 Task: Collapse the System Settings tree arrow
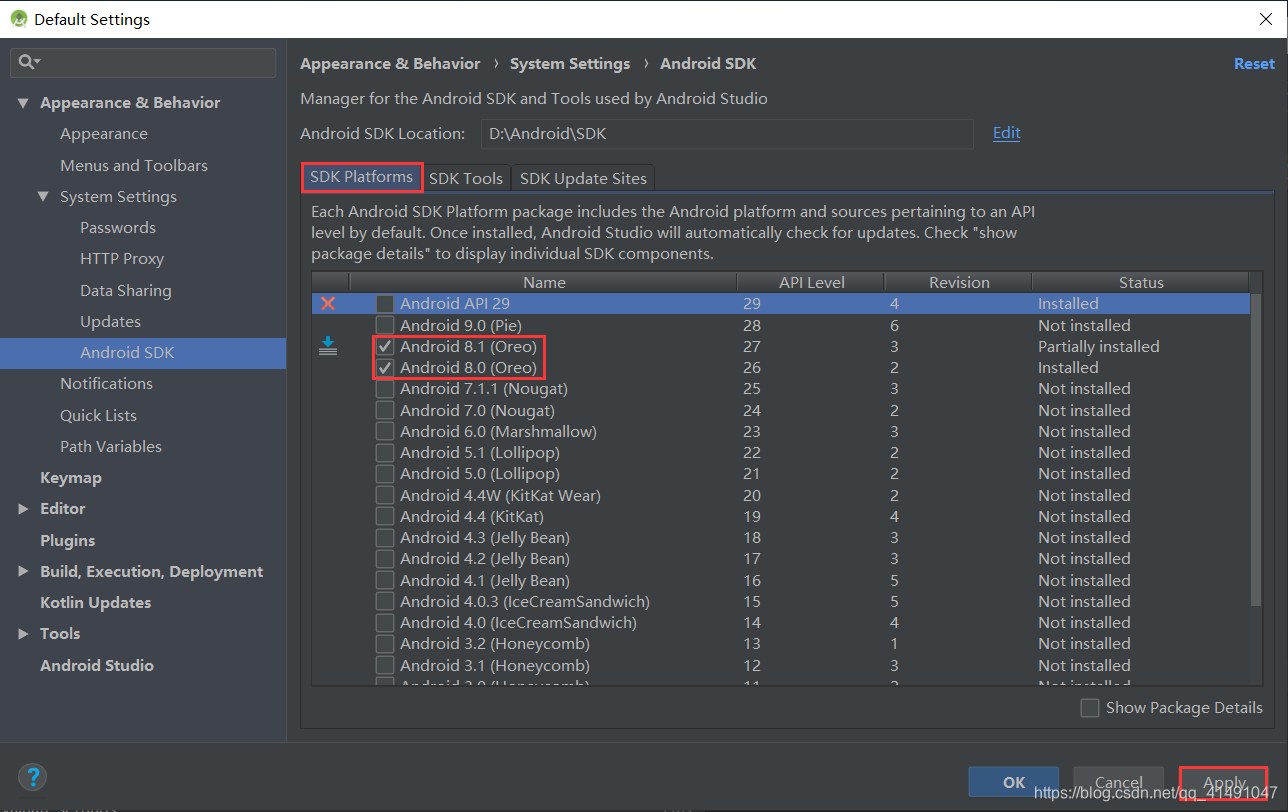(43, 196)
